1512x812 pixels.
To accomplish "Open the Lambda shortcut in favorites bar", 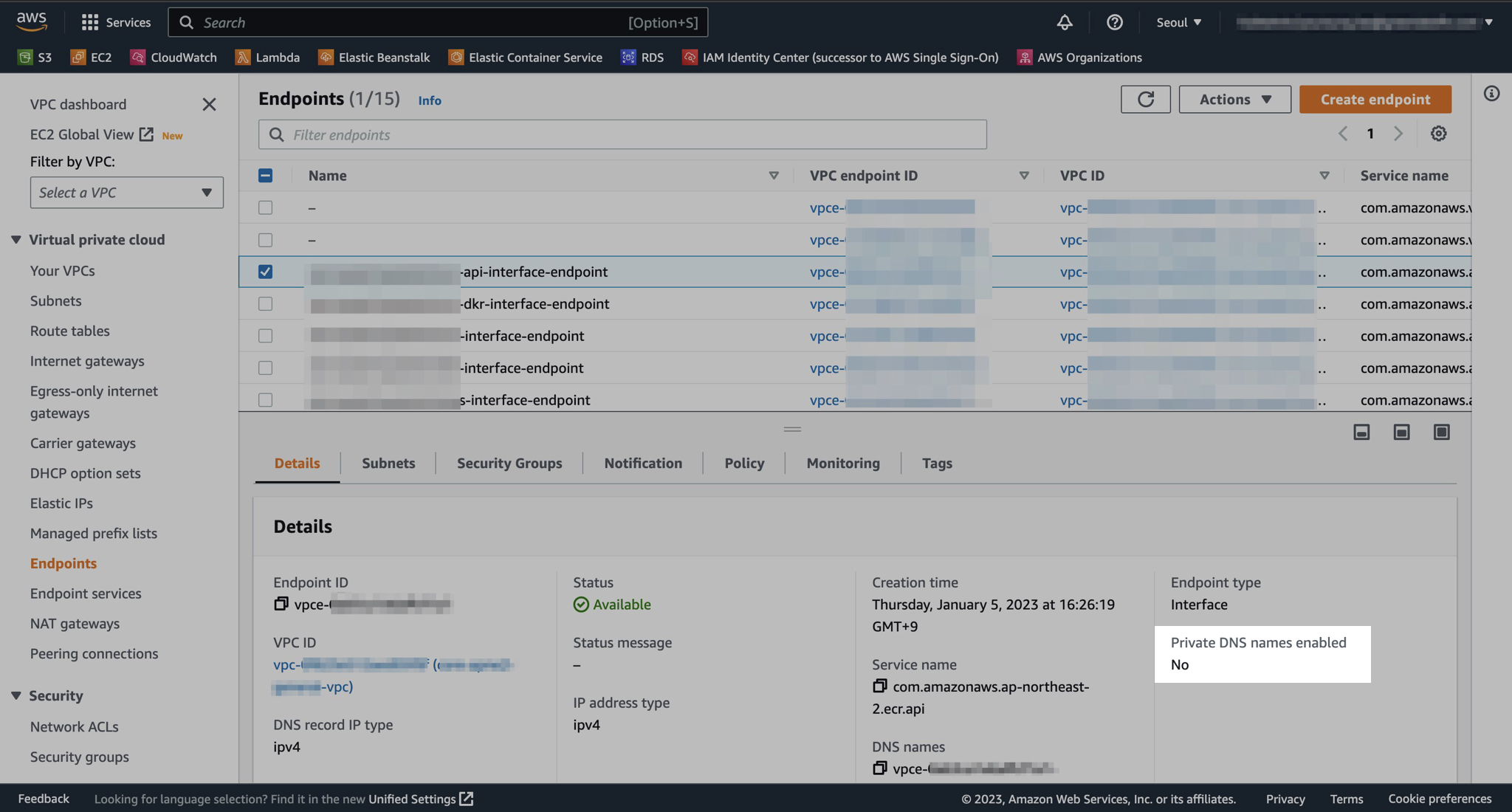I will coord(267,58).
